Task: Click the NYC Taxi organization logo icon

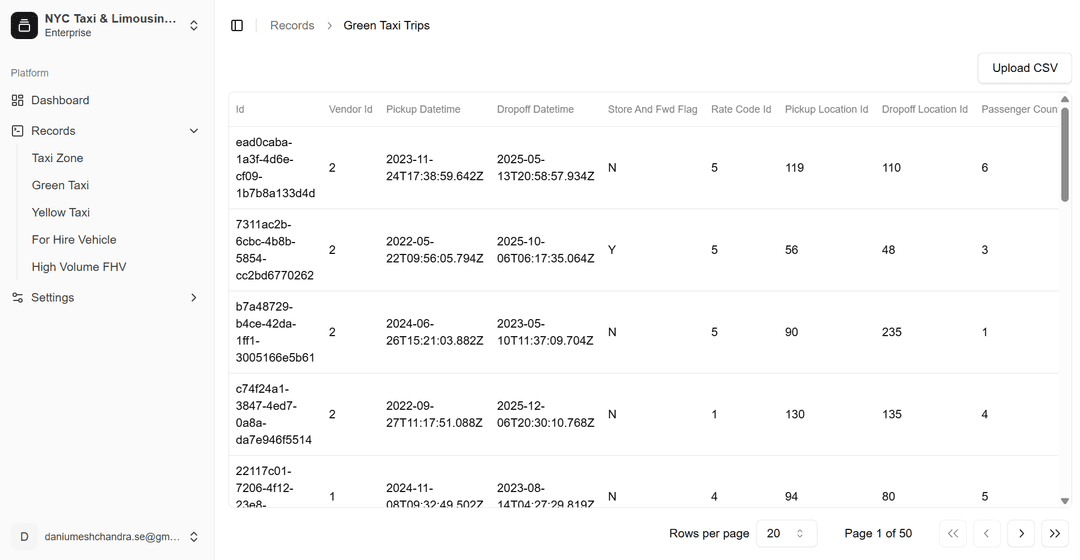Action: (x=24, y=25)
